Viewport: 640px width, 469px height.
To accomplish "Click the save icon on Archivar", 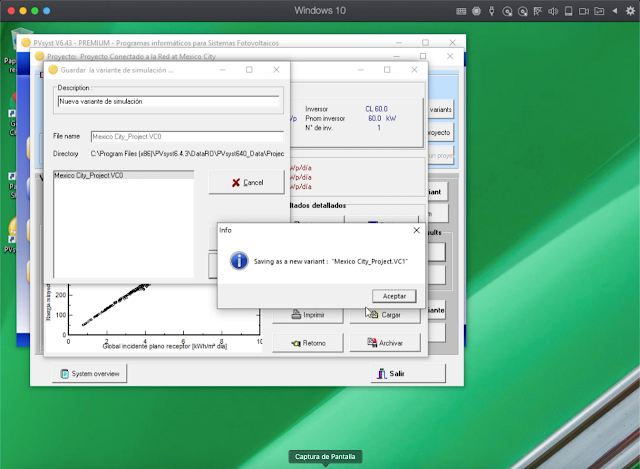I will tap(371, 342).
